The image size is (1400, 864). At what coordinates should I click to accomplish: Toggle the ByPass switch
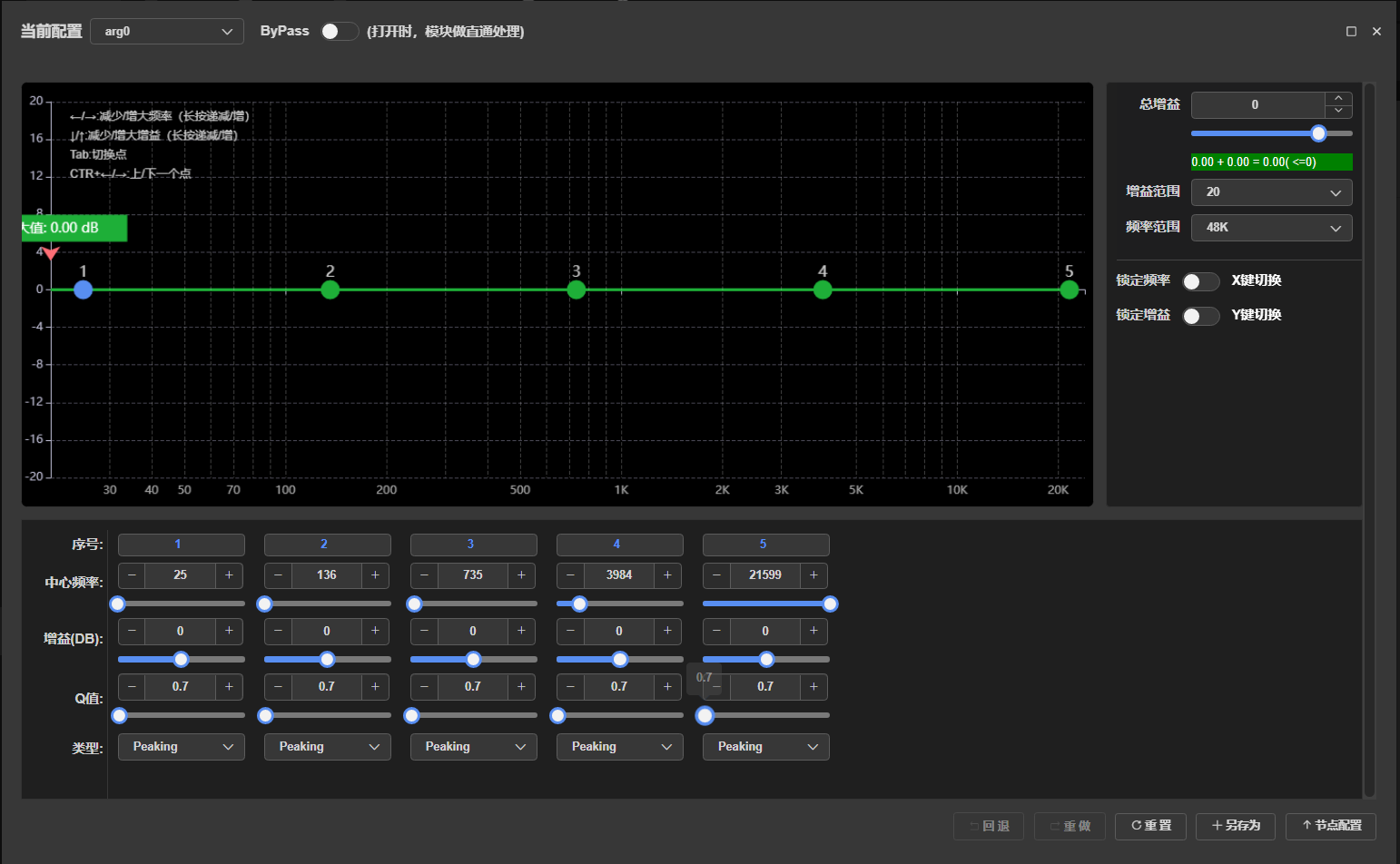point(340,32)
